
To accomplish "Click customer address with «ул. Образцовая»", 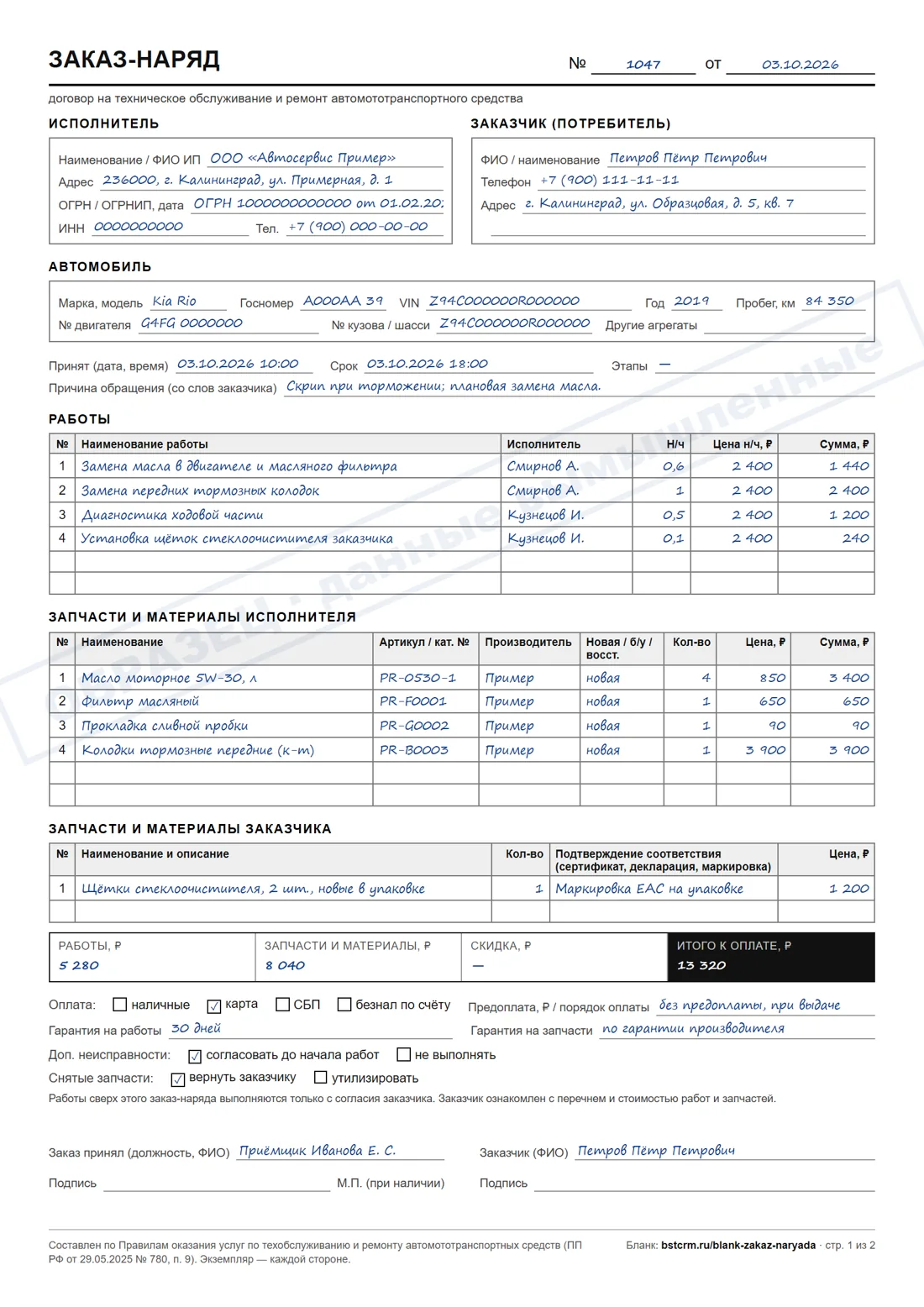I will click(x=694, y=203).
